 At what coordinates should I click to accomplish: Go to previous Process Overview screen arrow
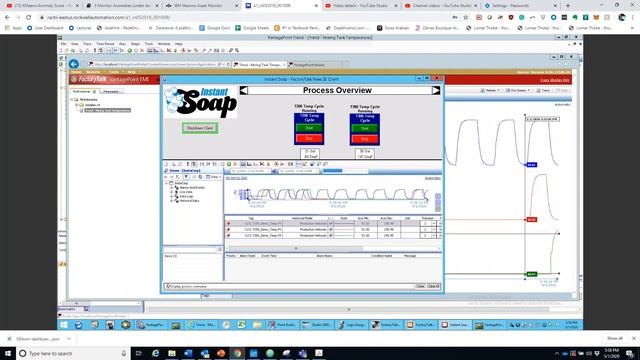(x=244, y=90)
